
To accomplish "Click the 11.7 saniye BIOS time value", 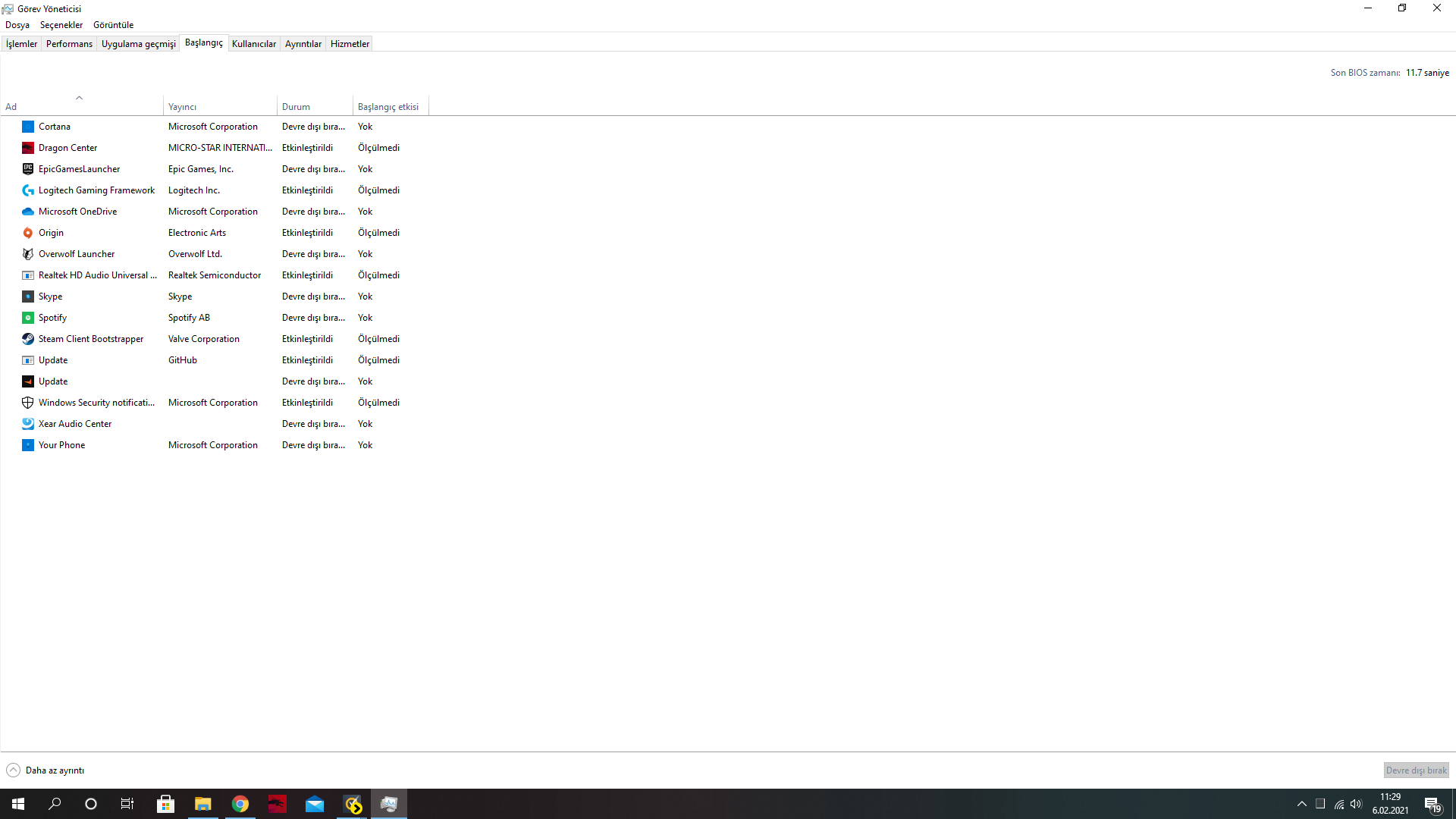I will 1427,73.
